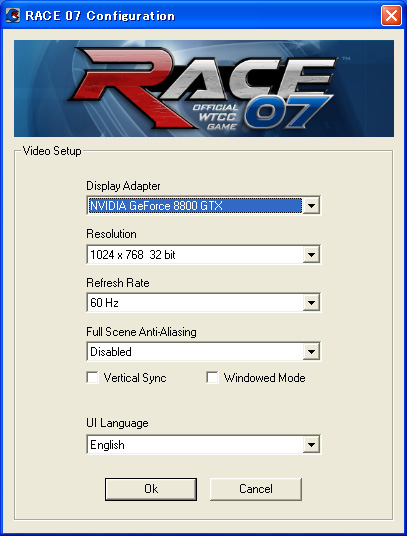Screen dimensions: 407x536
Task: Enable the Windowed Mode checkbox
Action: pos(212,378)
